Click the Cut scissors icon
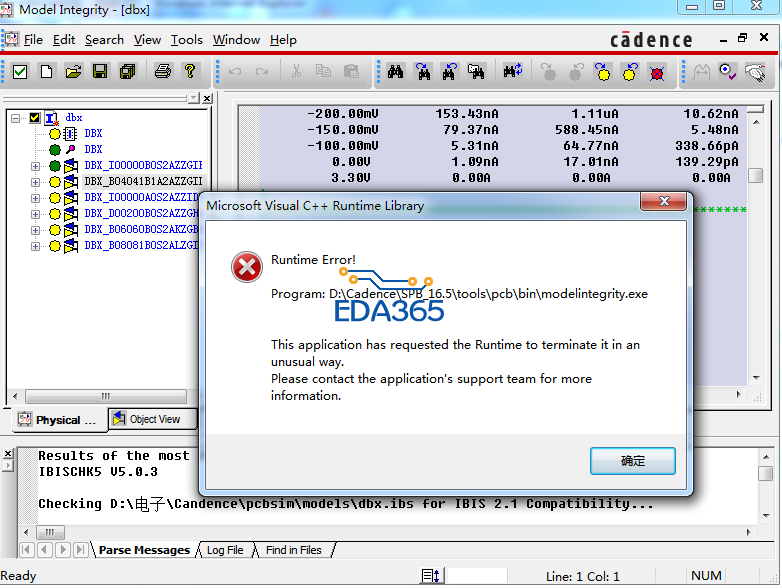The image size is (782, 588). point(296,72)
